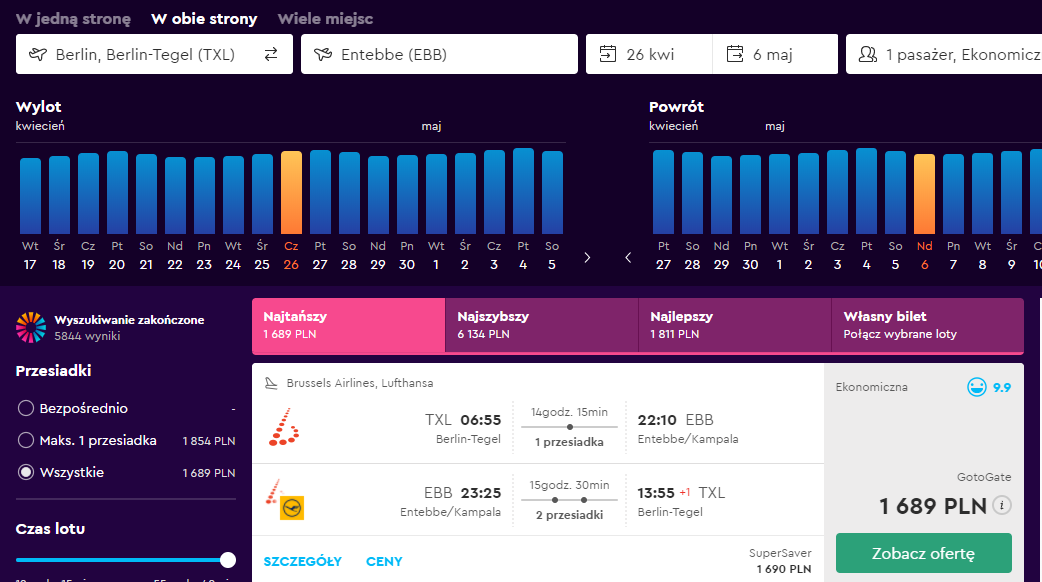Open the SZCZEGÓŁY flight details link
Image resolution: width=1042 pixels, height=582 pixels.
(303, 561)
